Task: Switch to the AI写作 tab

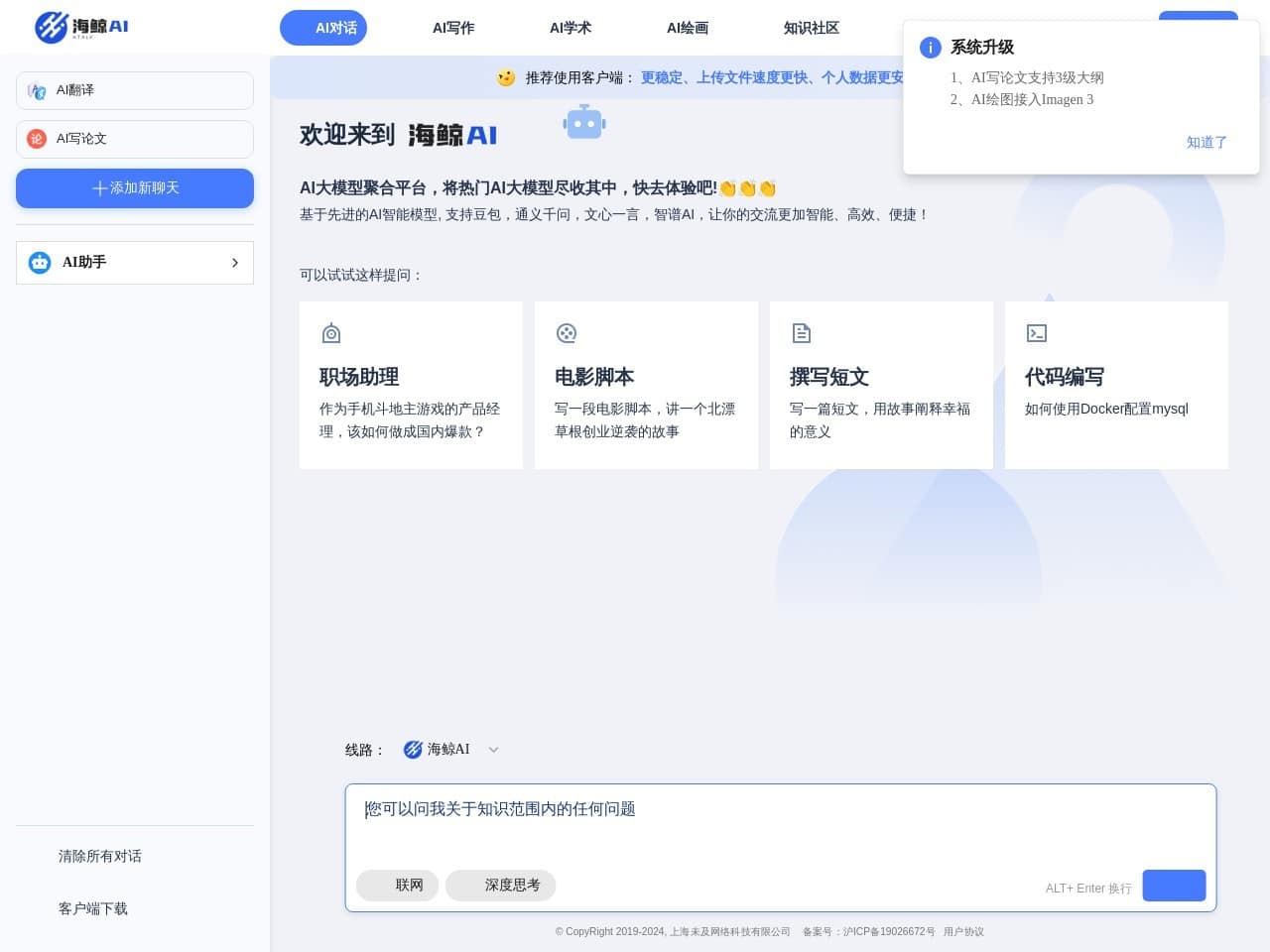Action: tap(453, 28)
